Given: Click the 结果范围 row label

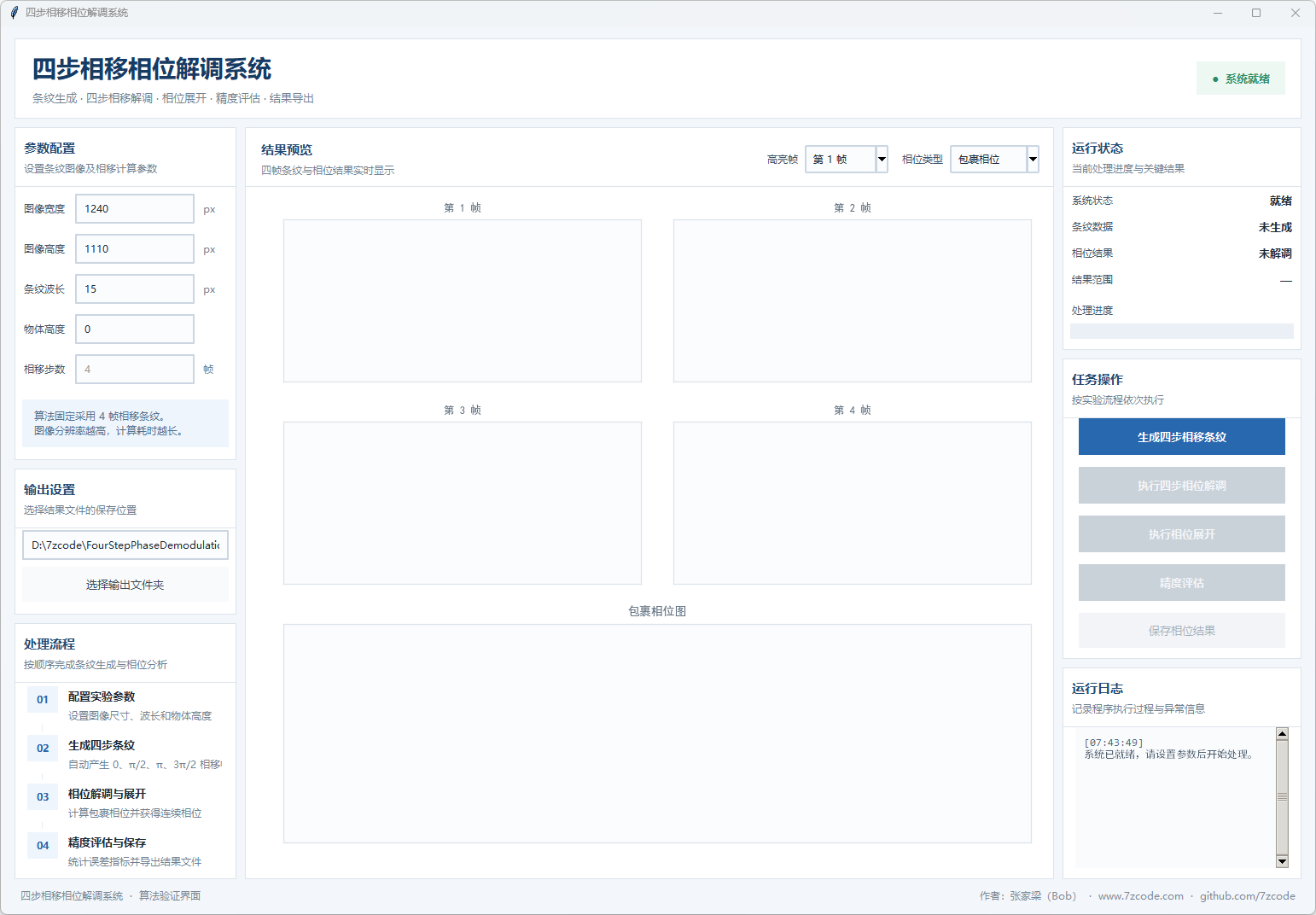Looking at the screenshot, I should (1092, 280).
